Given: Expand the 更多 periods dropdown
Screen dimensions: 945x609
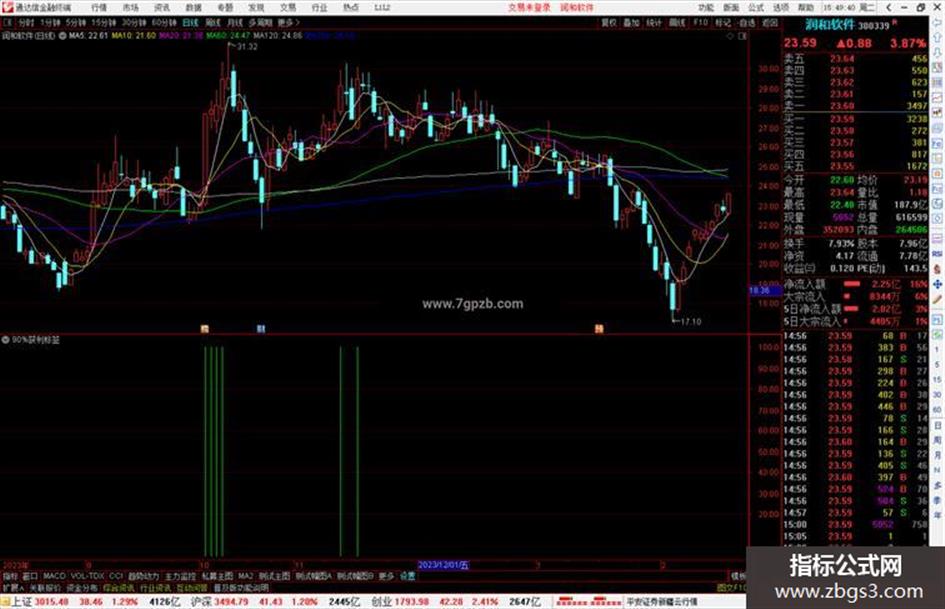Looking at the screenshot, I should (288, 23).
